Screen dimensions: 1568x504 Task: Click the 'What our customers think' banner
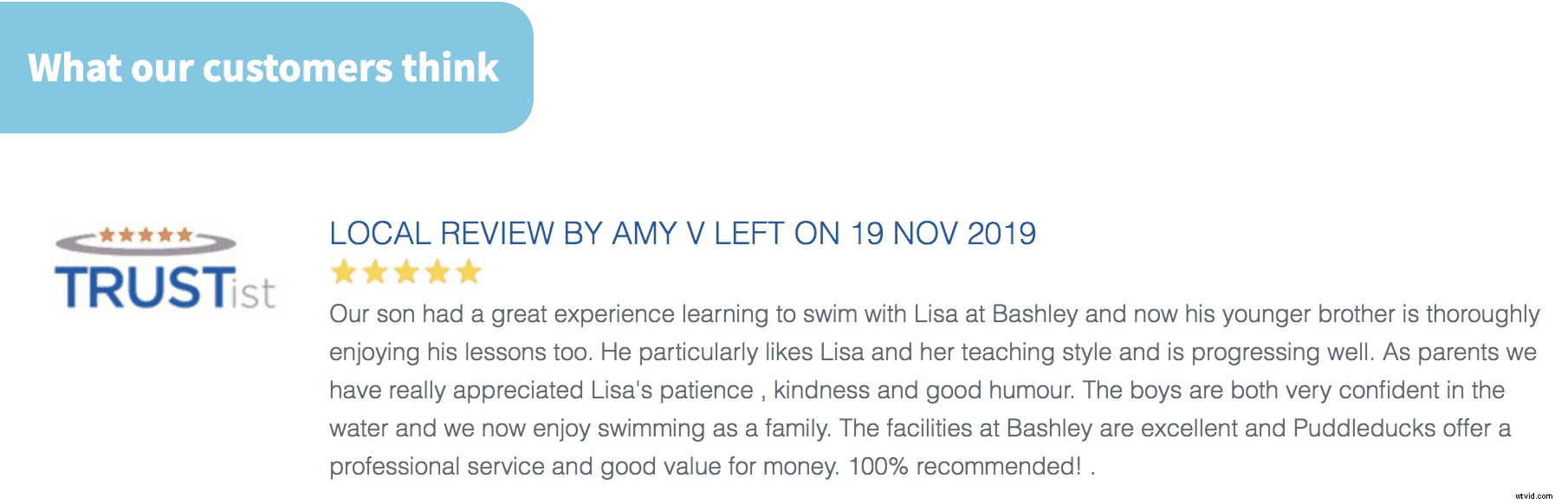pyautogui.click(x=263, y=68)
